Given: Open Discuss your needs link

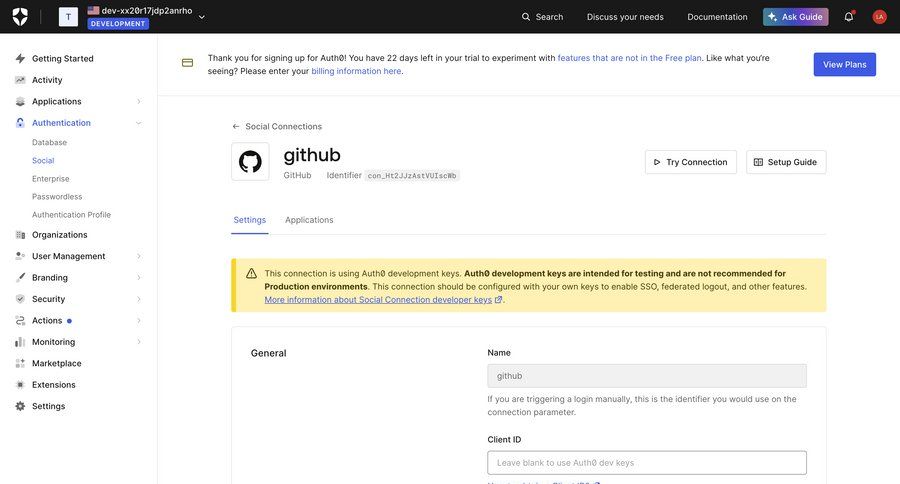Looking at the screenshot, I should click(x=625, y=17).
